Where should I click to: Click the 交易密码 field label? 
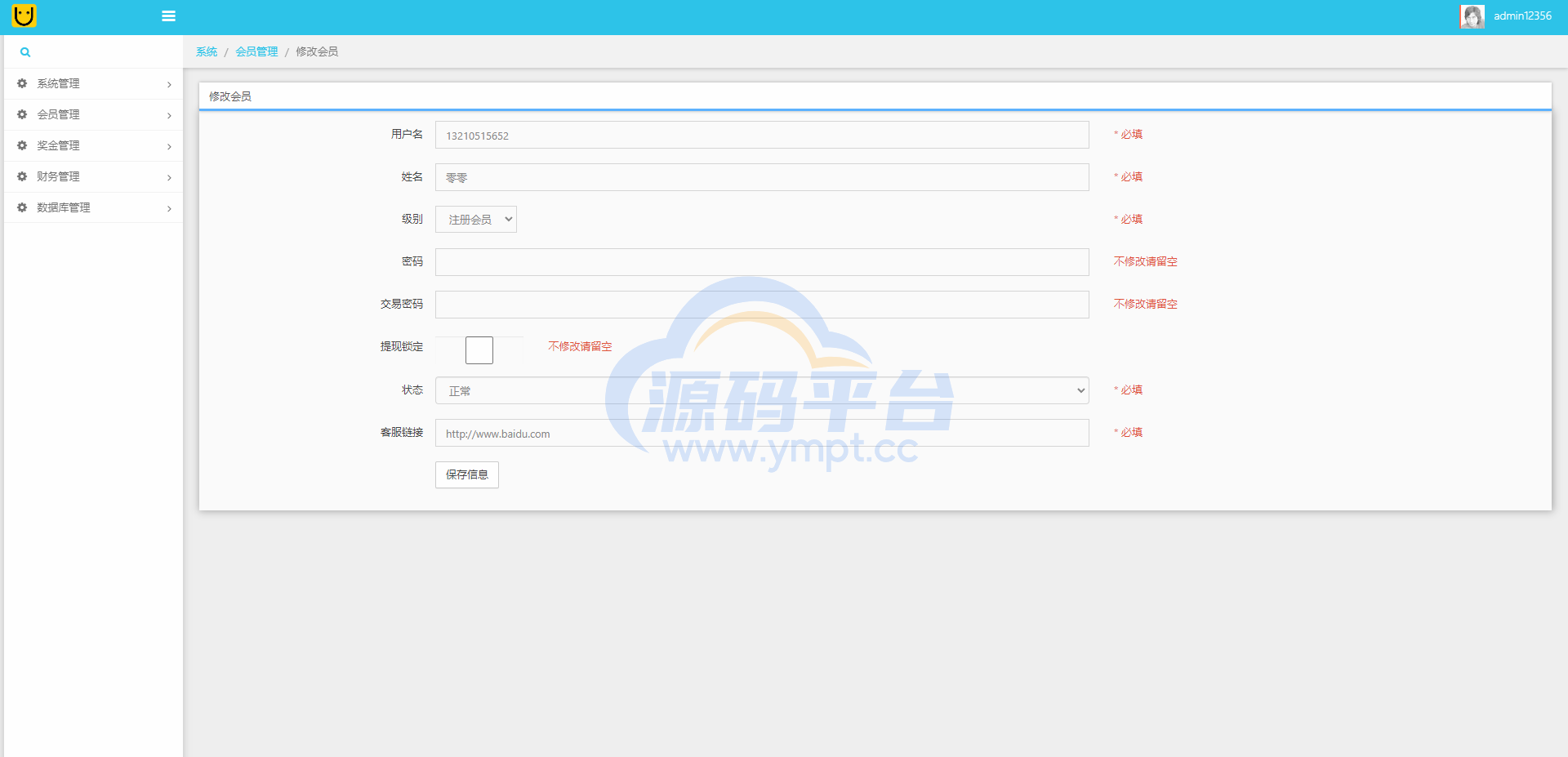tap(402, 304)
